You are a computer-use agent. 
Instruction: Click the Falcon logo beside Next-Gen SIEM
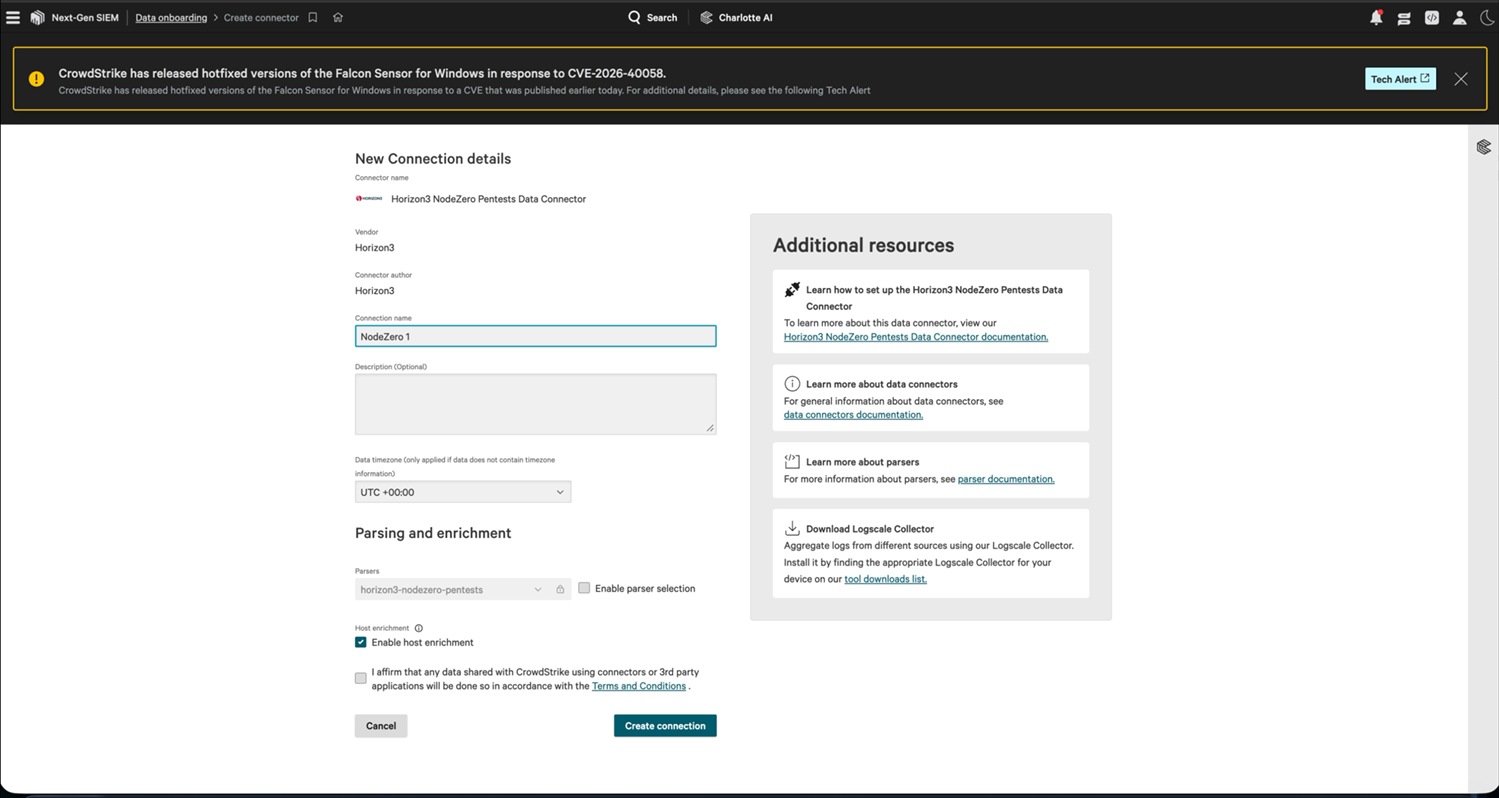coord(37,18)
